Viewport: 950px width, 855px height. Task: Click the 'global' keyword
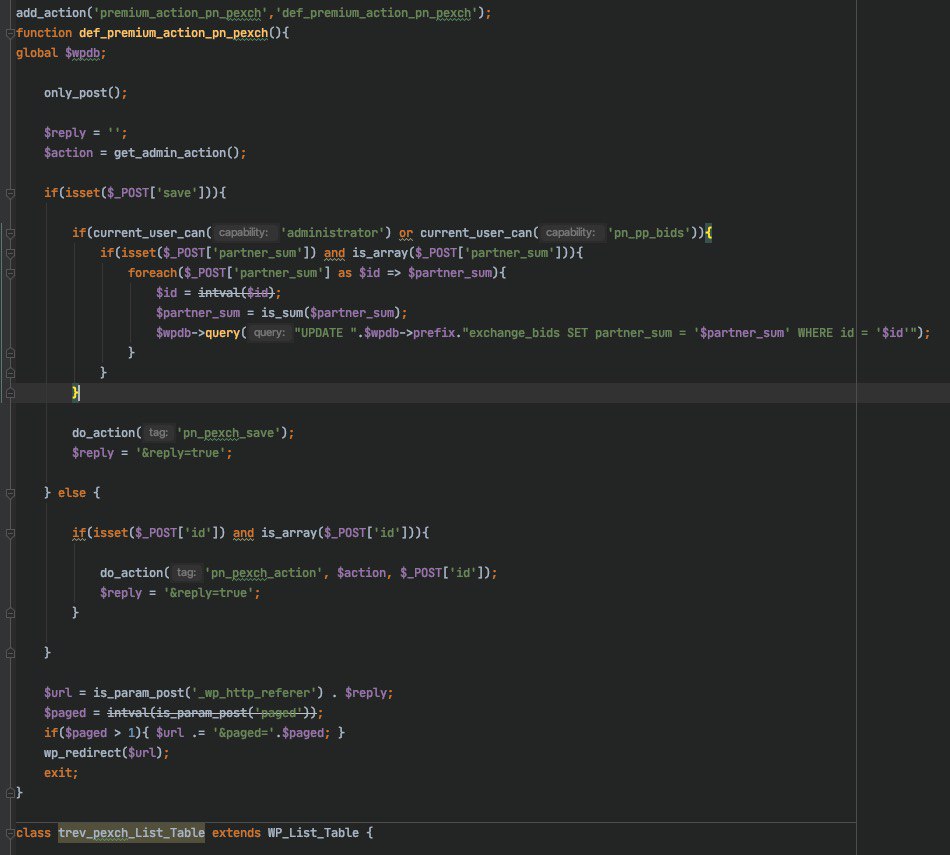coord(37,53)
